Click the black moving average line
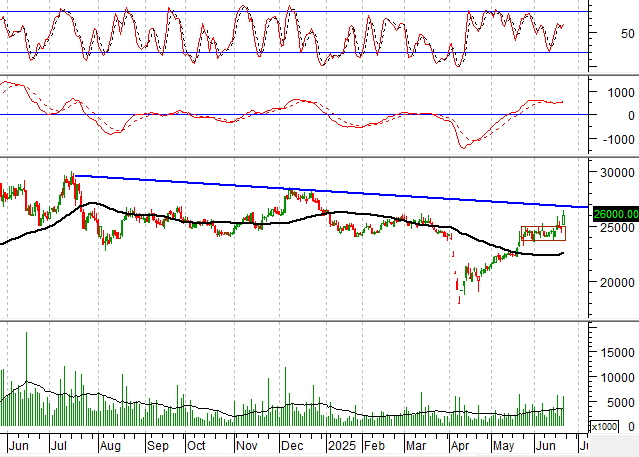639x457 pixels. click(x=200, y=220)
